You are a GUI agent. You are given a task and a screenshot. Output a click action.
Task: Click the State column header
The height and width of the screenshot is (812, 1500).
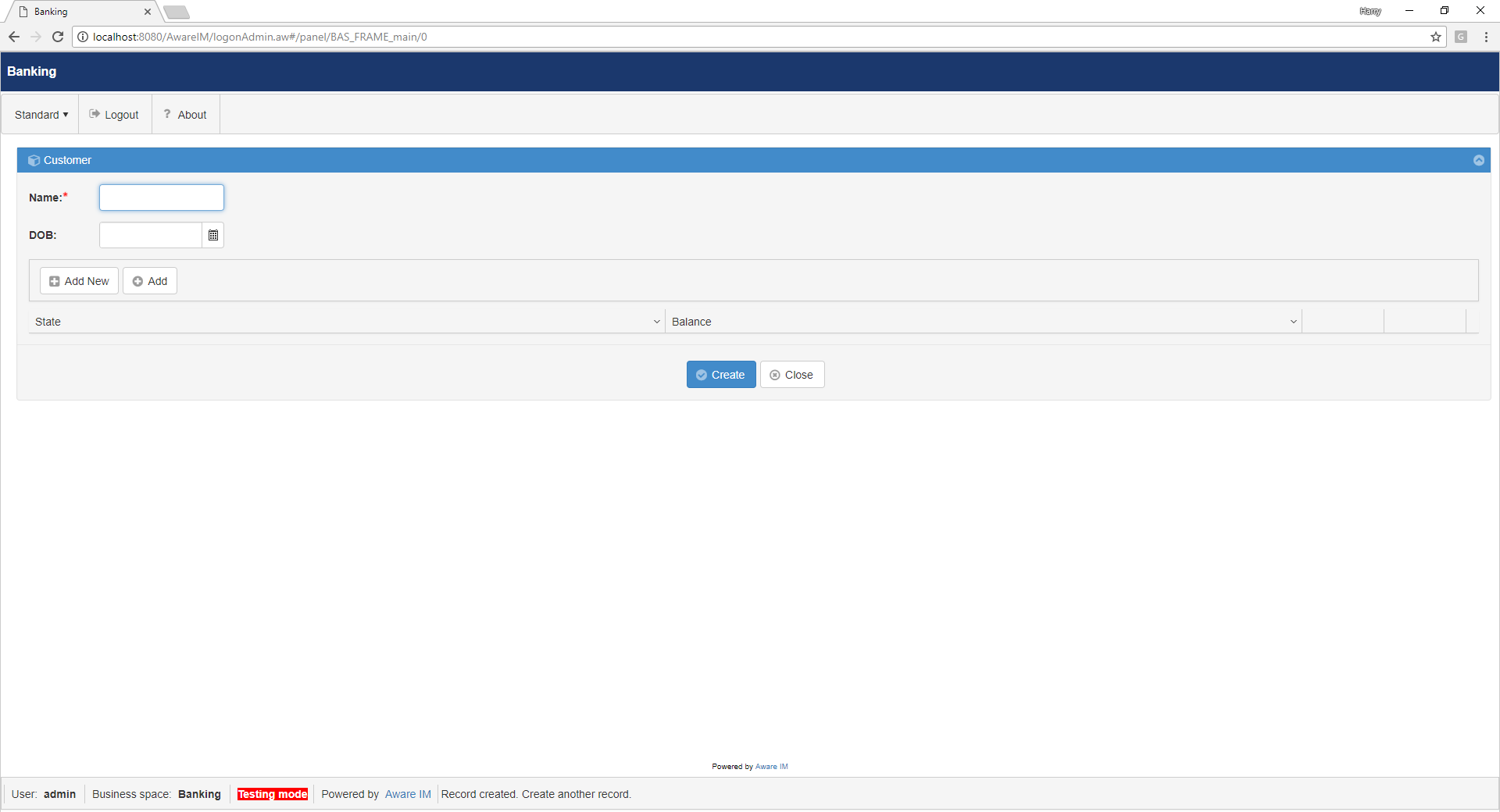pos(347,322)
